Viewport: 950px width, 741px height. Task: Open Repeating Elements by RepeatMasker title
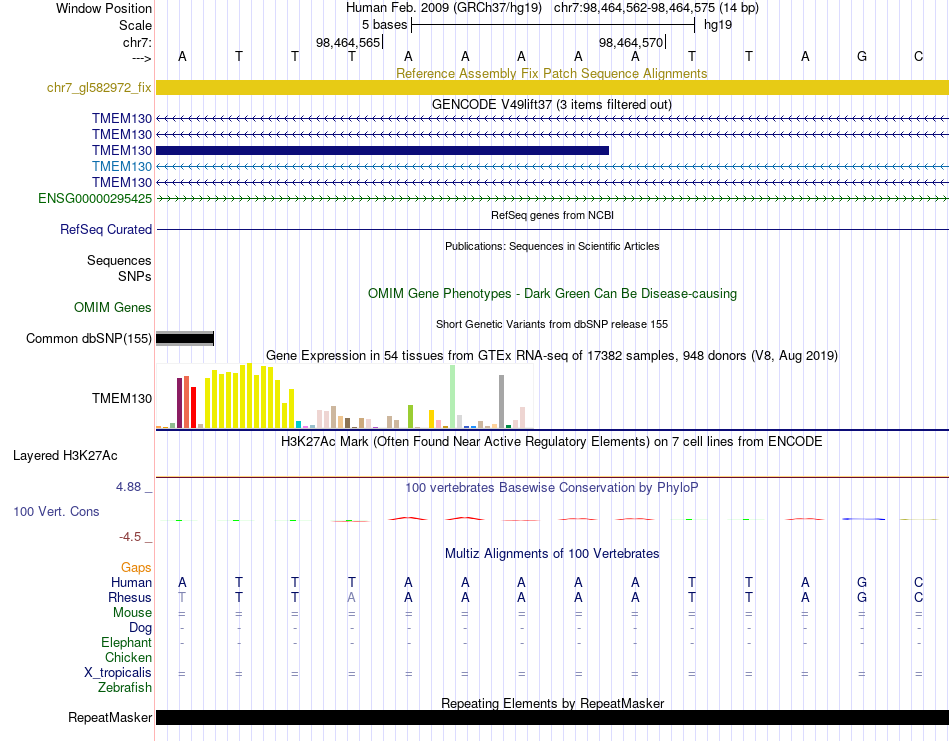(x=552, y=703)
